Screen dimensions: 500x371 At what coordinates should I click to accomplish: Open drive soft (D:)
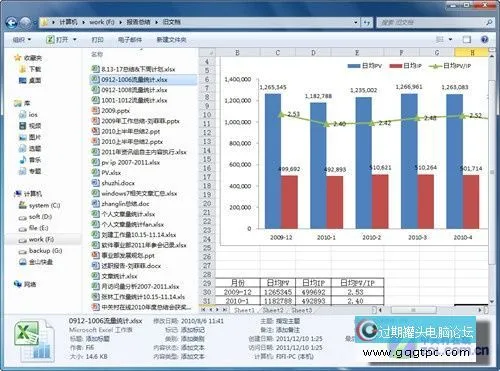35,217
